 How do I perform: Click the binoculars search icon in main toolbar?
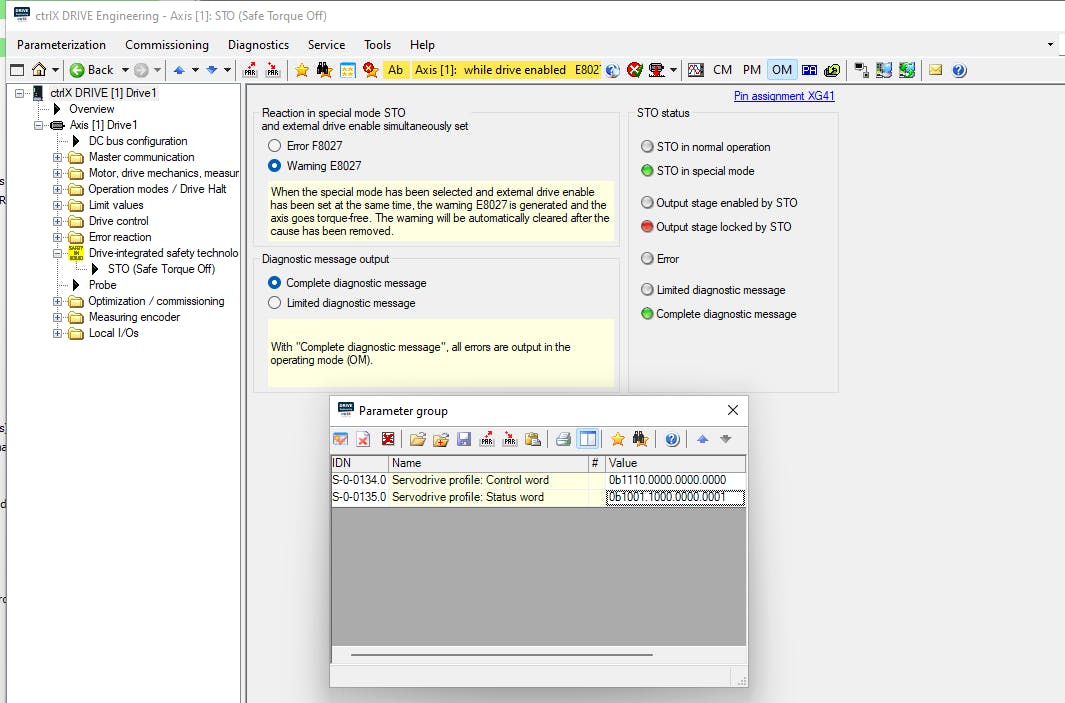325,70
